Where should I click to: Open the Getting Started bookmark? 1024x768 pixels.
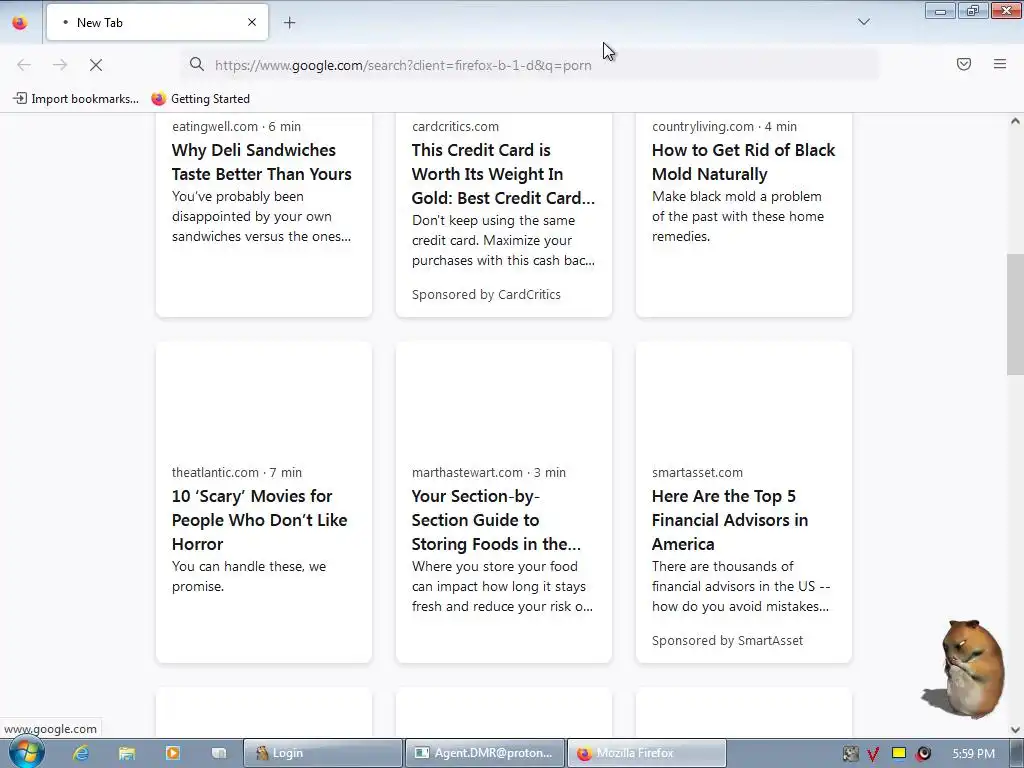[200, 99]
